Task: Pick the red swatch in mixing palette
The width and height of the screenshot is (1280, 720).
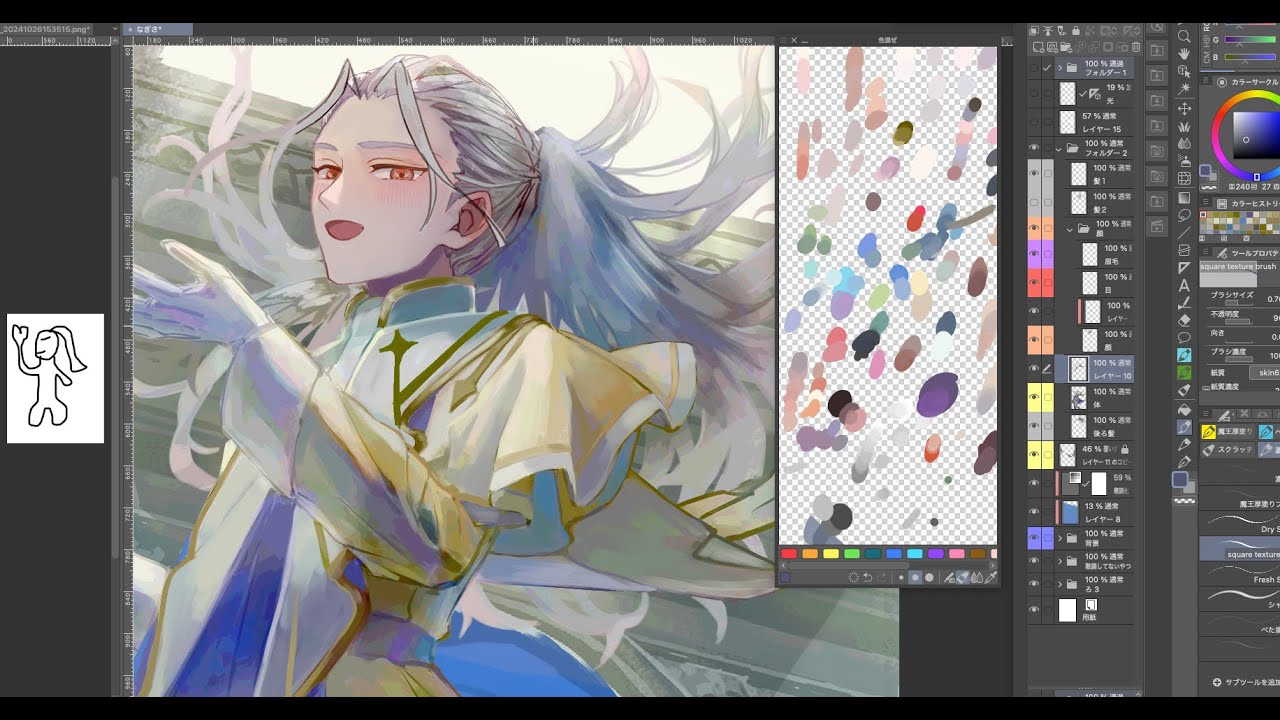Action: [x=789, y=554]
